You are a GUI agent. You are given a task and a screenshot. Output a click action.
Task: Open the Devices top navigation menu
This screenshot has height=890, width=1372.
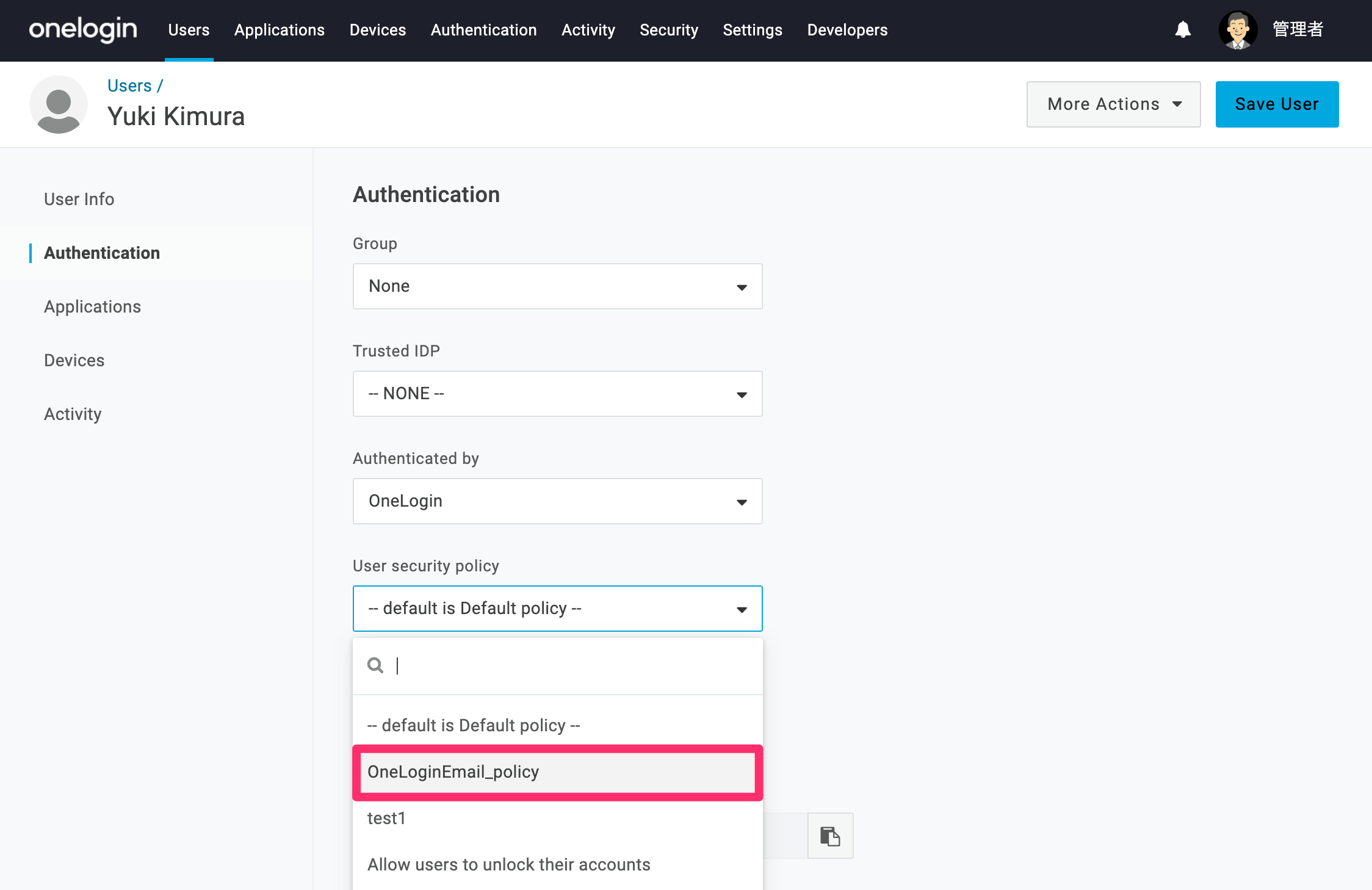(x=378, y=30)
